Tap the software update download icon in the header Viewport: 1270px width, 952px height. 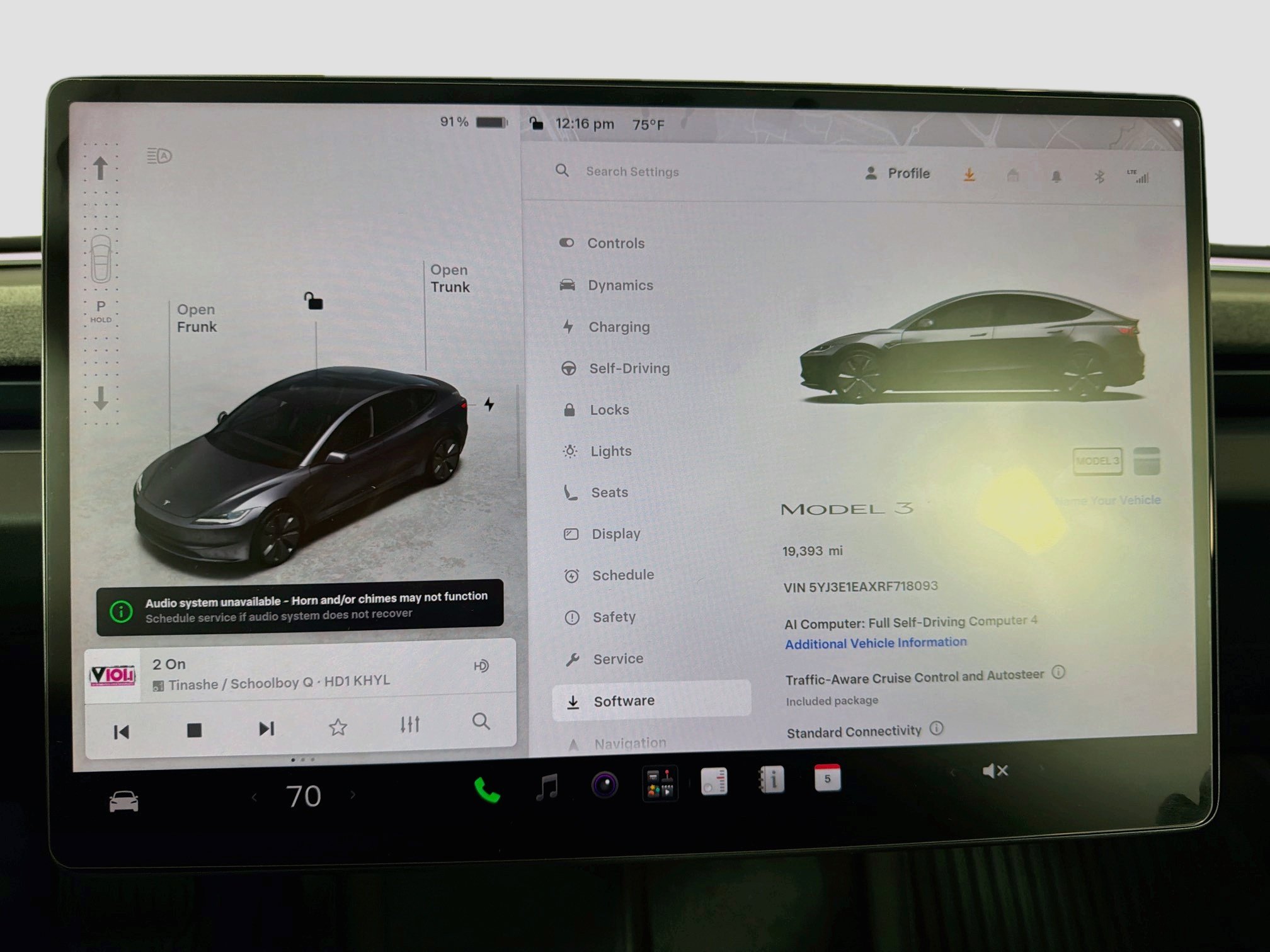pyautogui.click(x=970, y=174)
